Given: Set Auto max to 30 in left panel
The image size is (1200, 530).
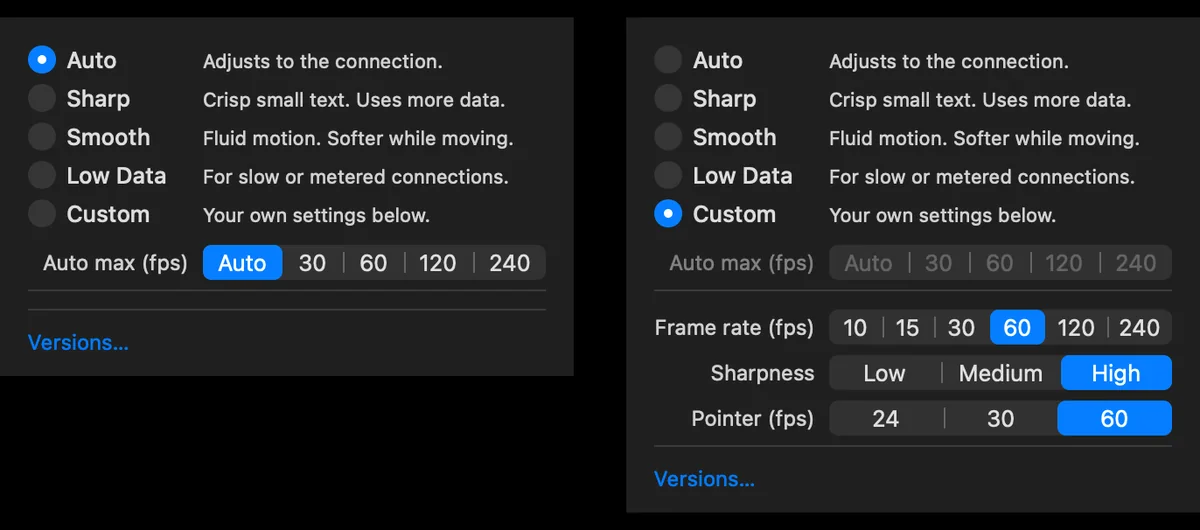Looking at the screenshot, I should [x=313, y=263].
